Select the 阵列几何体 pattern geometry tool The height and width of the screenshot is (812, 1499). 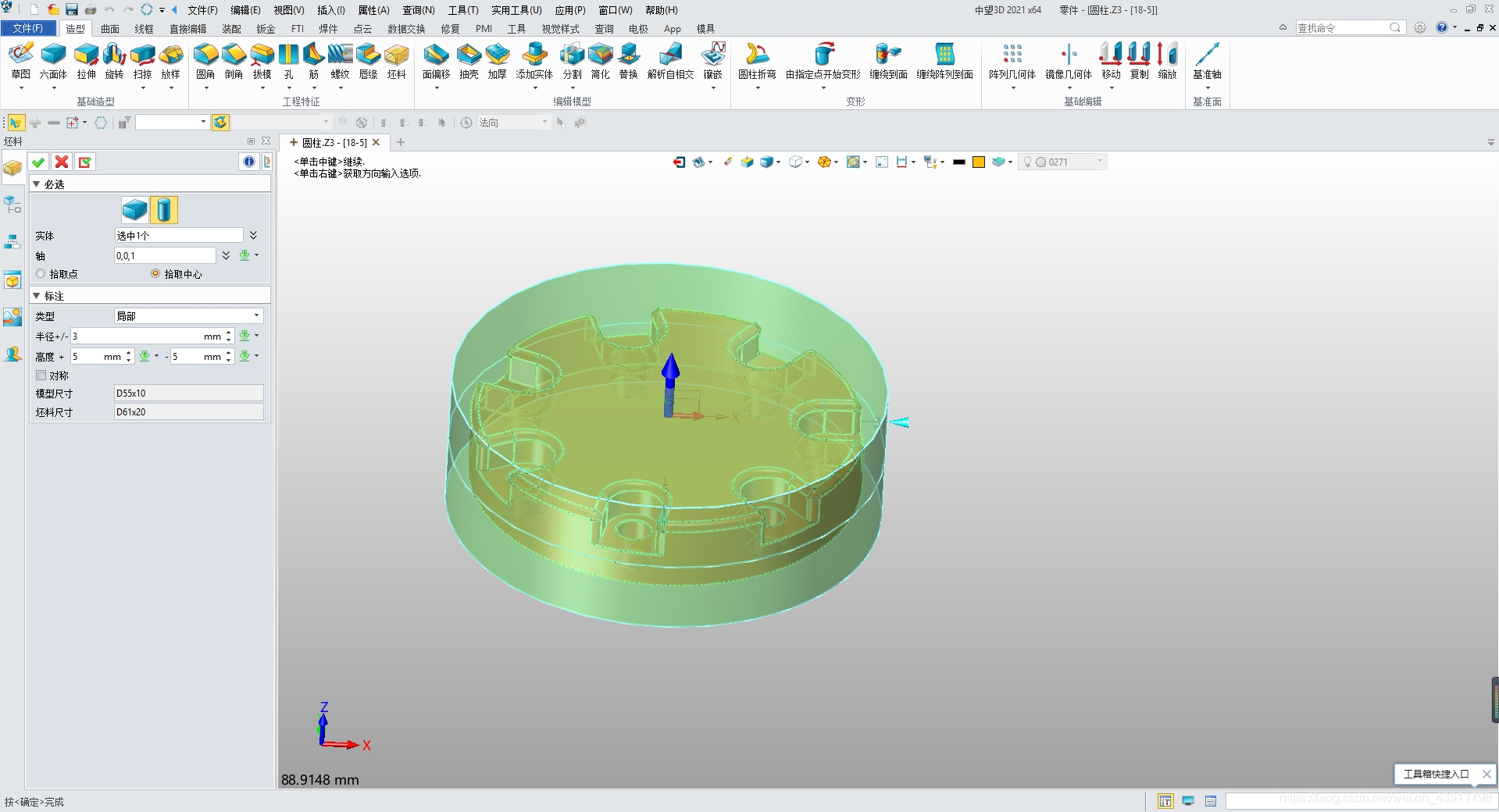click(1012, 61)
